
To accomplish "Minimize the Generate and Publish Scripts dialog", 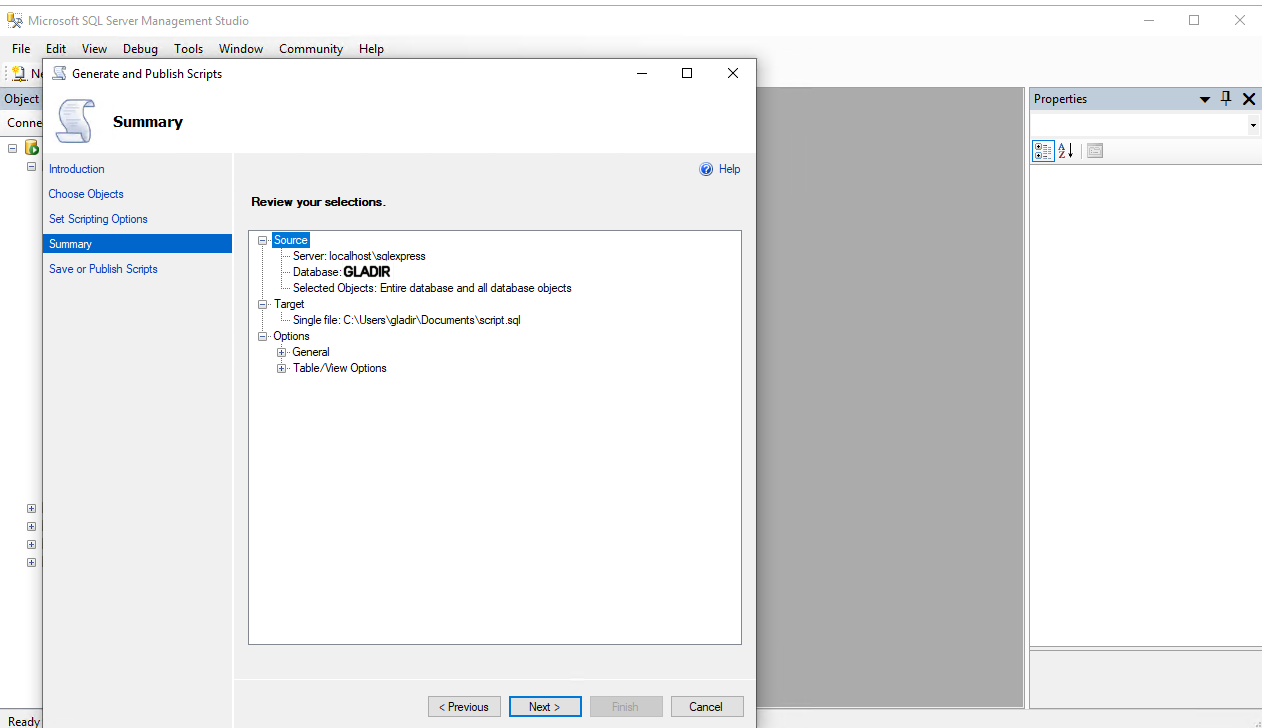I will [x=641, y=73].
